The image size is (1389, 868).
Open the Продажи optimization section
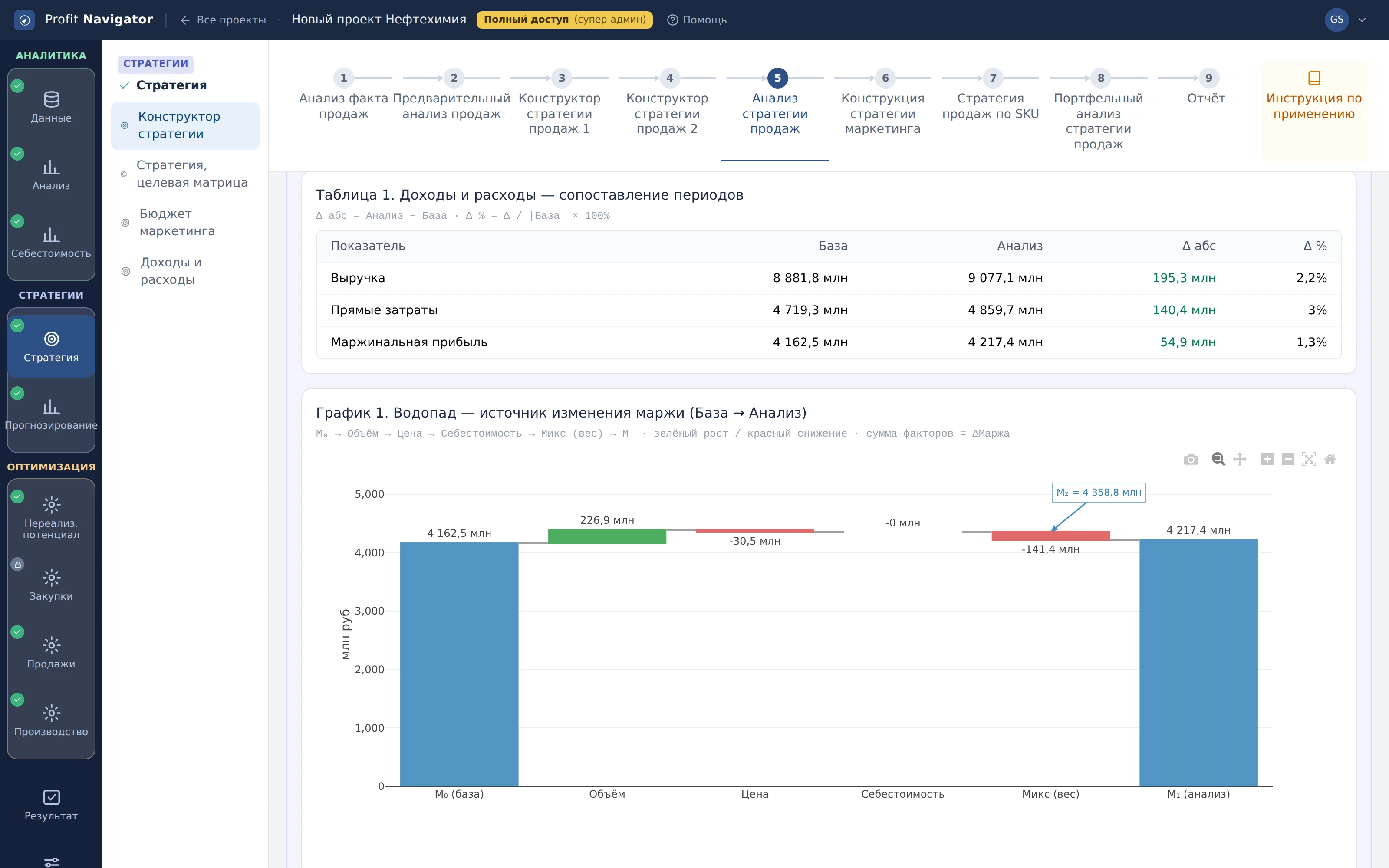click(51, 653)
